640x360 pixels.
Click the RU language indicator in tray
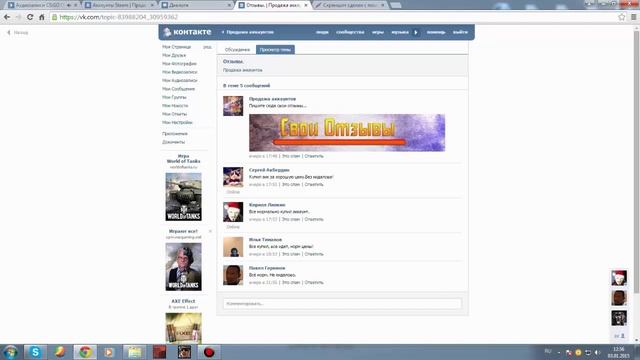[x=548, y=351]
